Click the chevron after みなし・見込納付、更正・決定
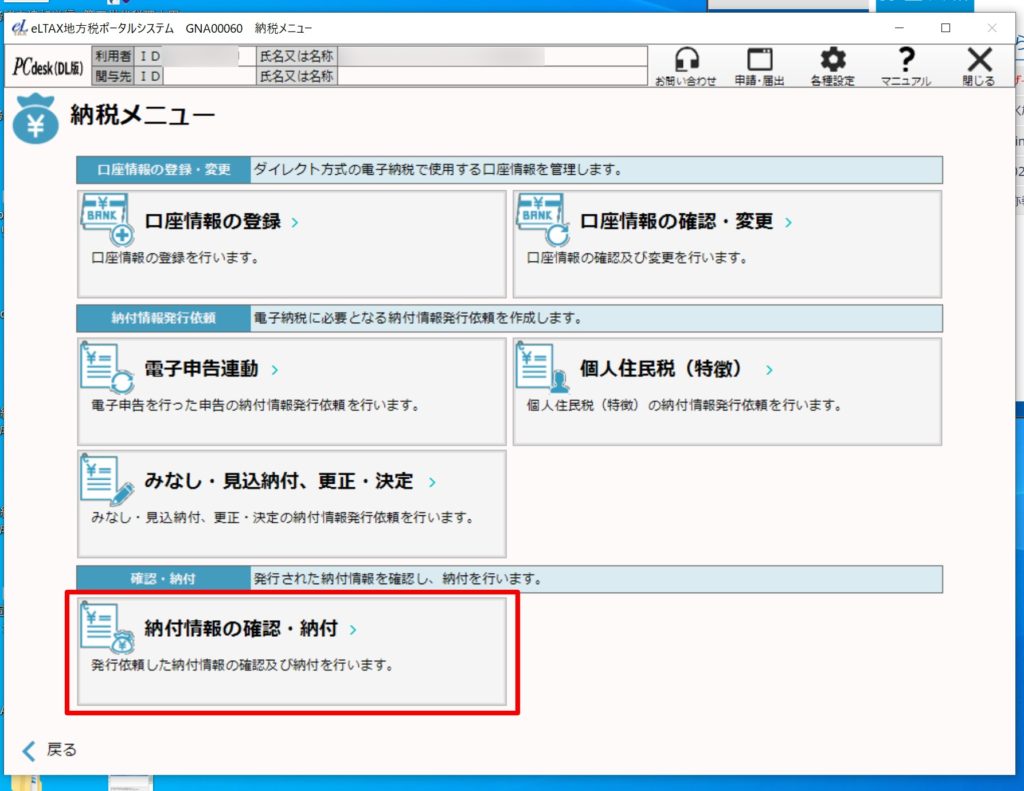 432,482
